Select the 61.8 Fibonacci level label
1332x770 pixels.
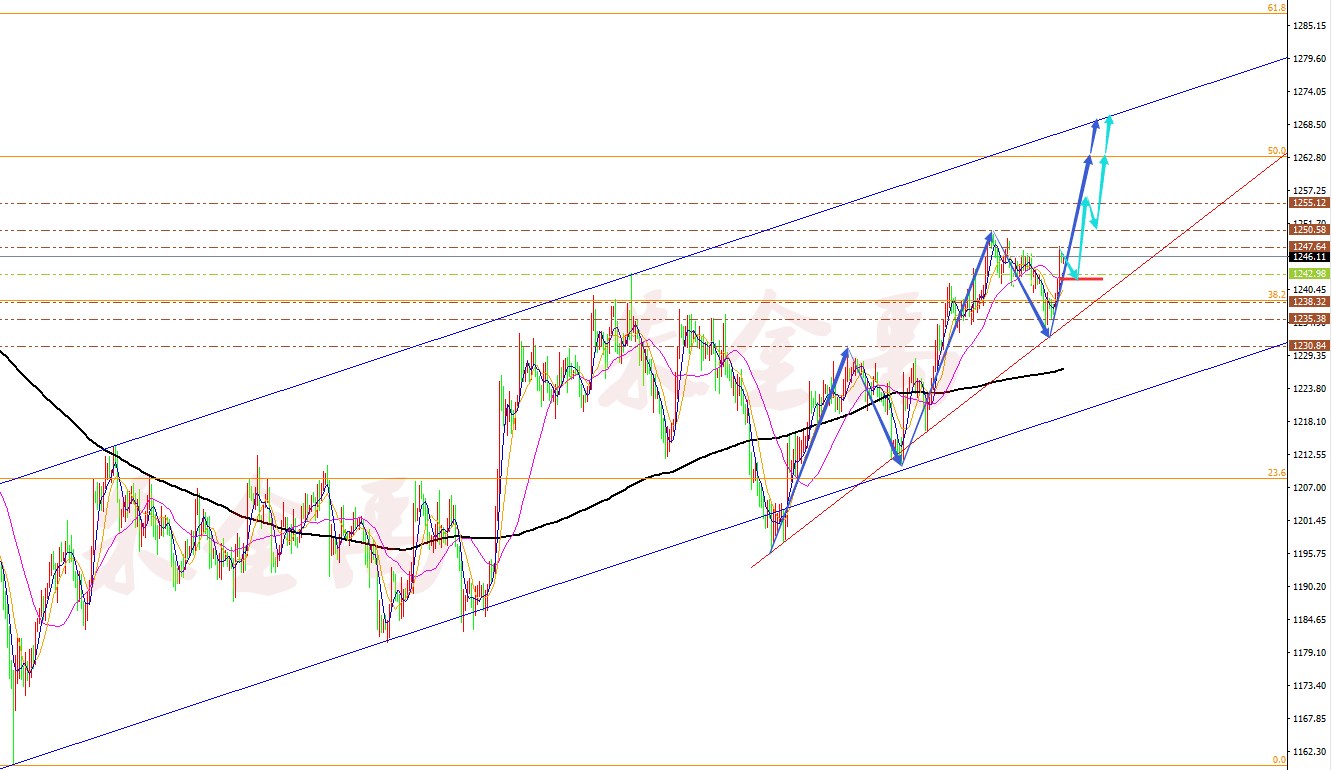click(x=1276, y=8)
